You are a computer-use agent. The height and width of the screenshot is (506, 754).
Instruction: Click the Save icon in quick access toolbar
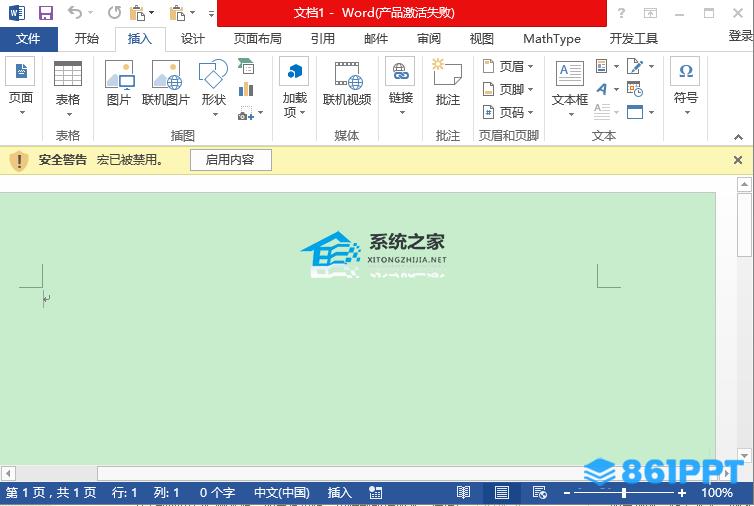point(46,13)
